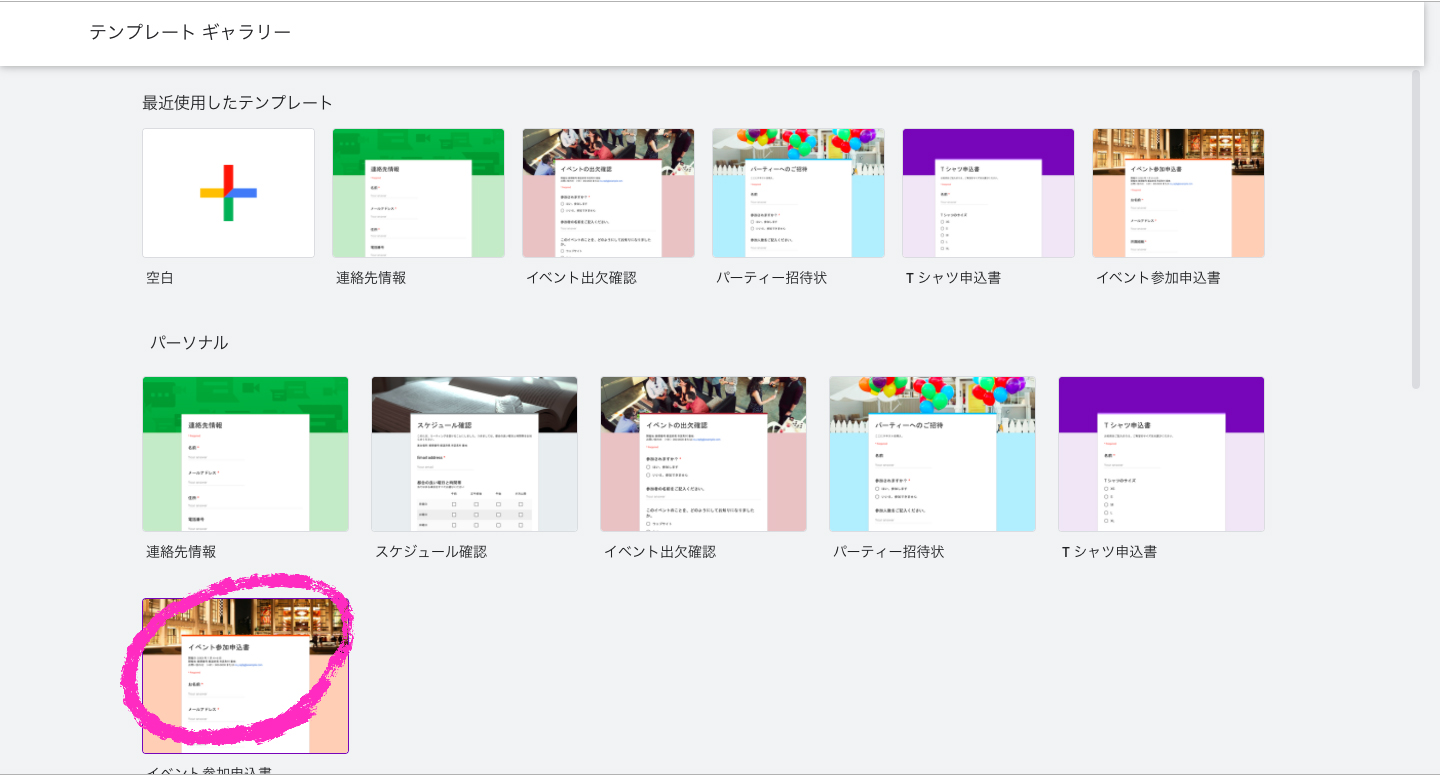The image size is (1440, 777).
Task: Click the パーソナル section heading
Action: 189,343
